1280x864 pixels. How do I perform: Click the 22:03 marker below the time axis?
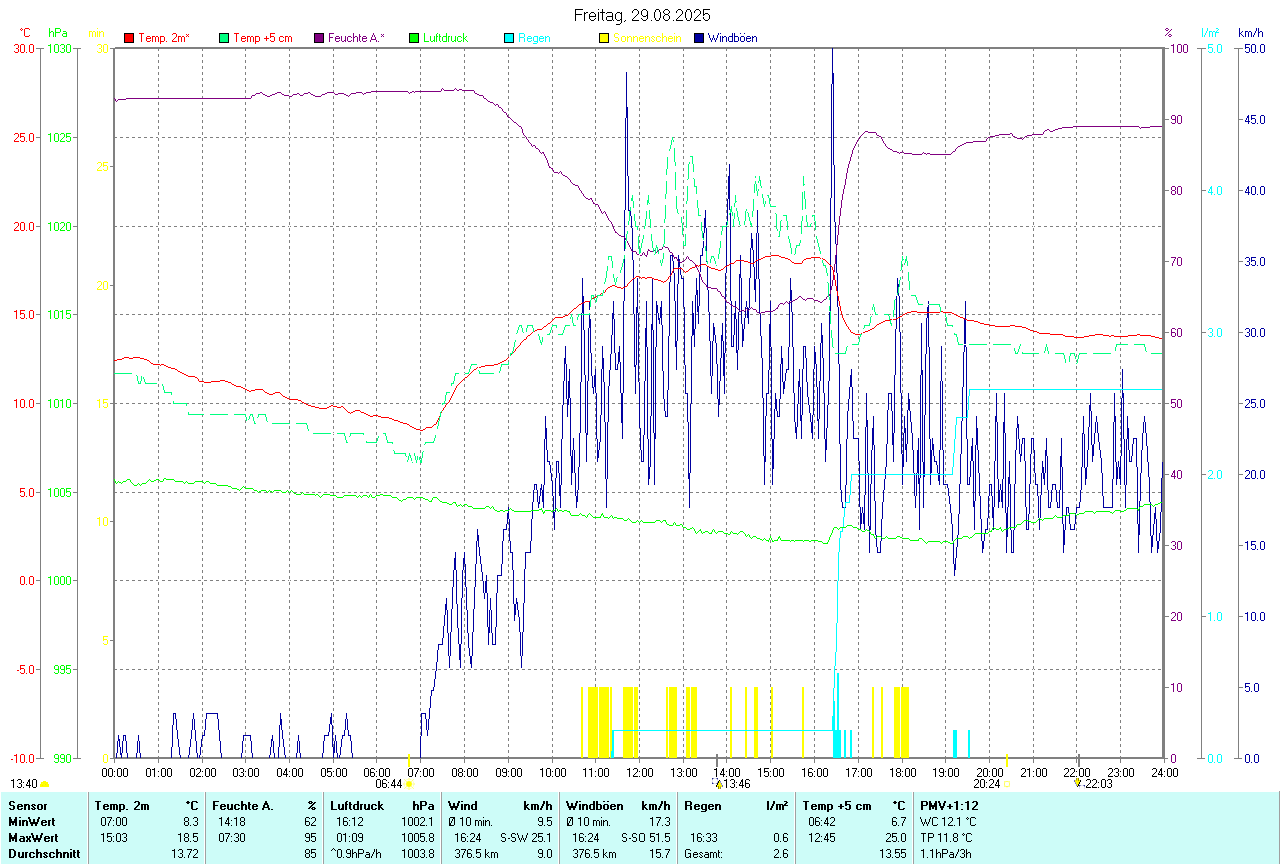click(1078, 783)
